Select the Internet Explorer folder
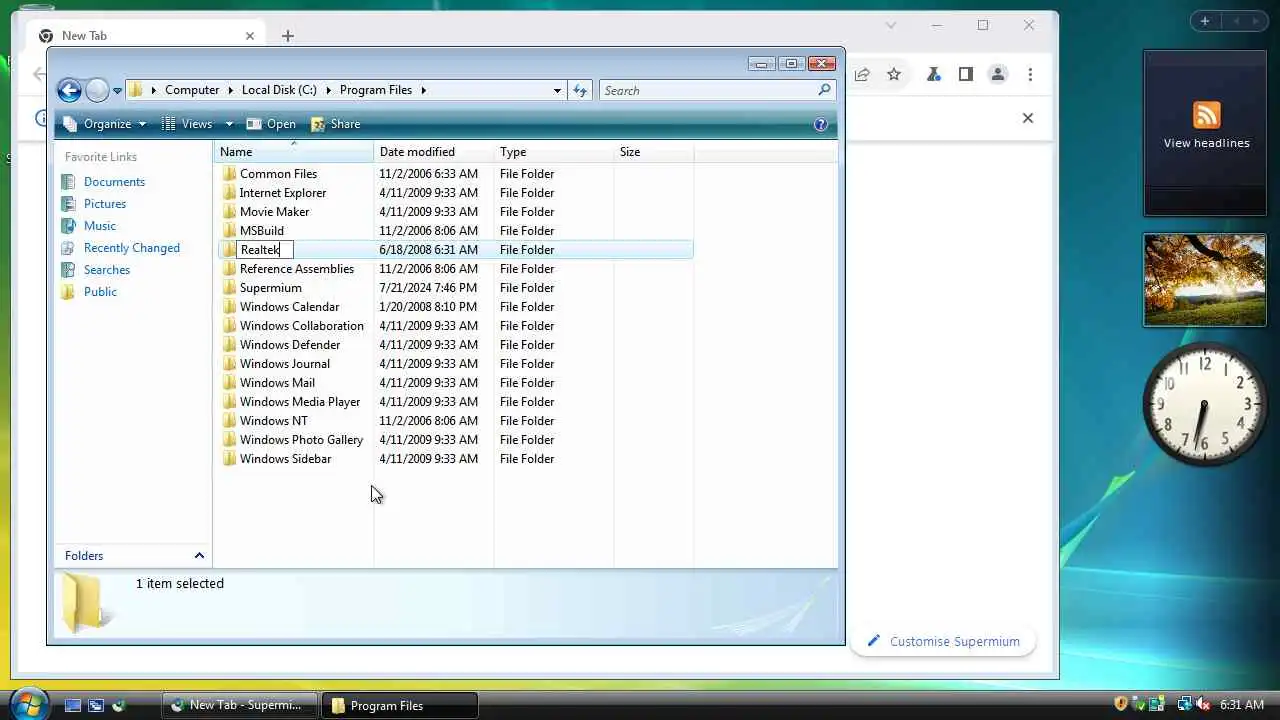This screenshot has width=1280, height=720. tap(283, 193)
